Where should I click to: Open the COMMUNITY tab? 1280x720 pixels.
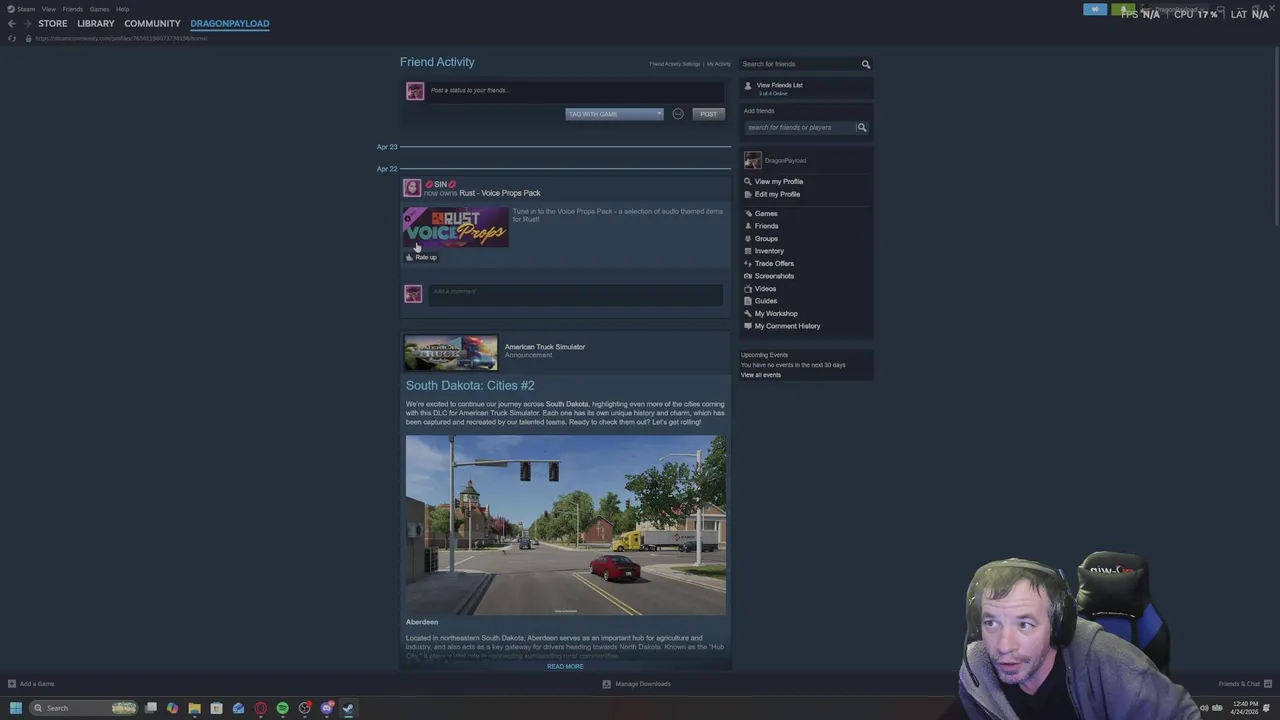(x=152, y=23)
